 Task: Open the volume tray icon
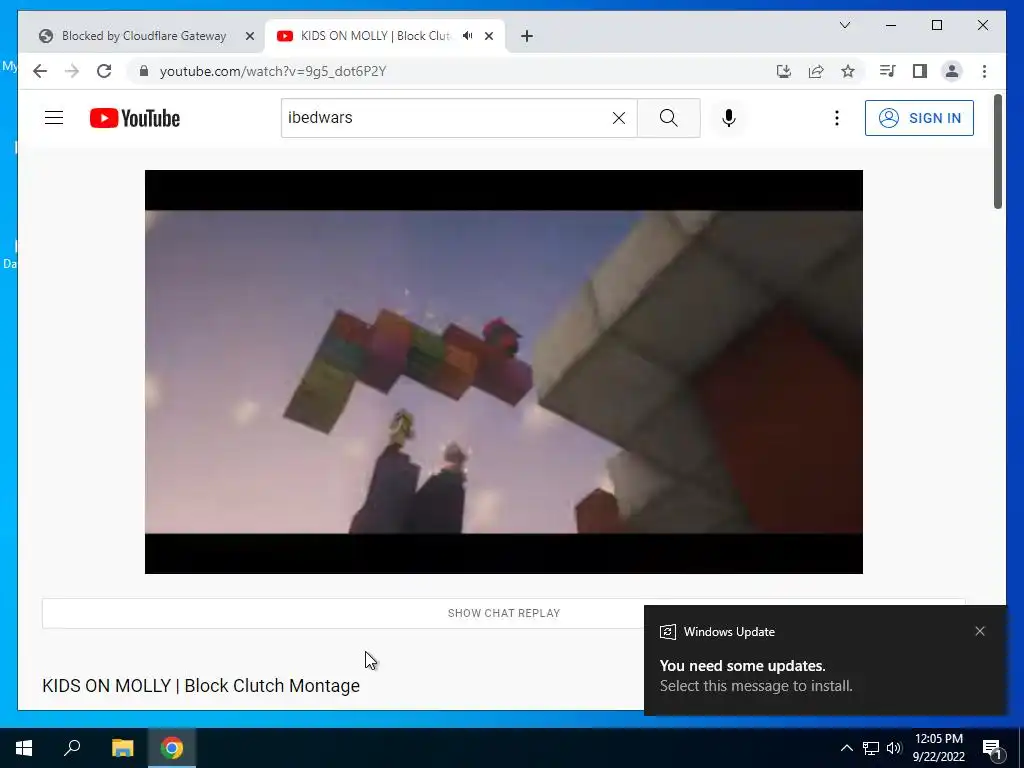[894, 748]
